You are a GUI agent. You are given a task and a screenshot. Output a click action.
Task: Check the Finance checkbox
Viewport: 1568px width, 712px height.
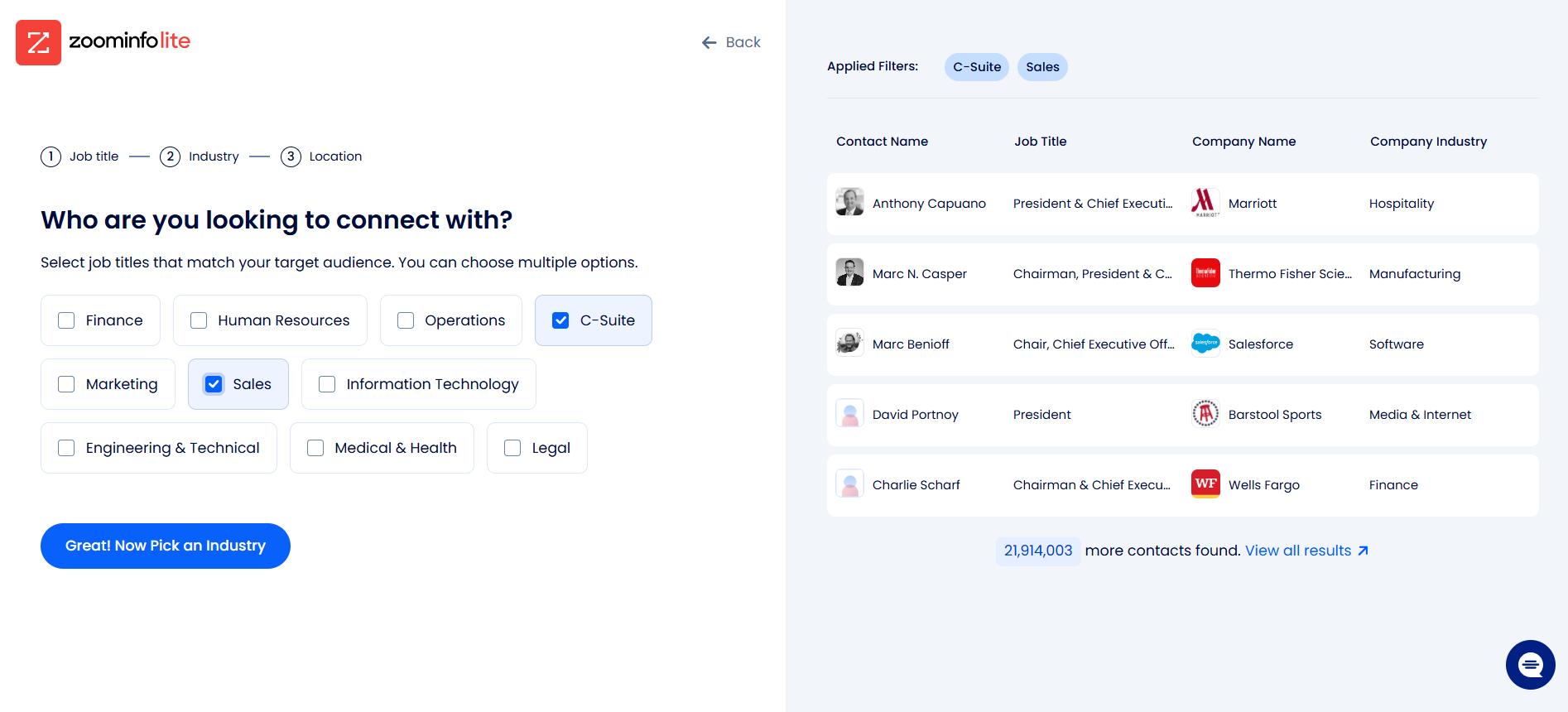click(66, 320)
